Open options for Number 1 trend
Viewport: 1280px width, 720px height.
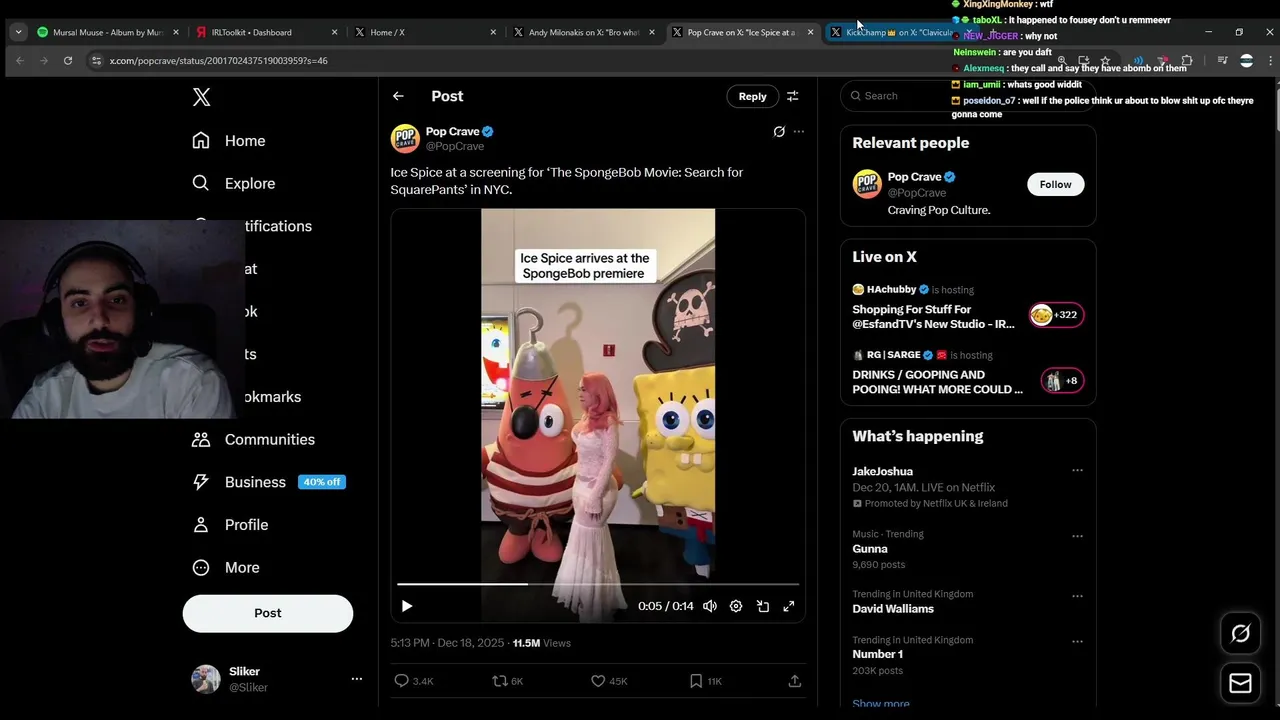click(x=1077, y=642)
